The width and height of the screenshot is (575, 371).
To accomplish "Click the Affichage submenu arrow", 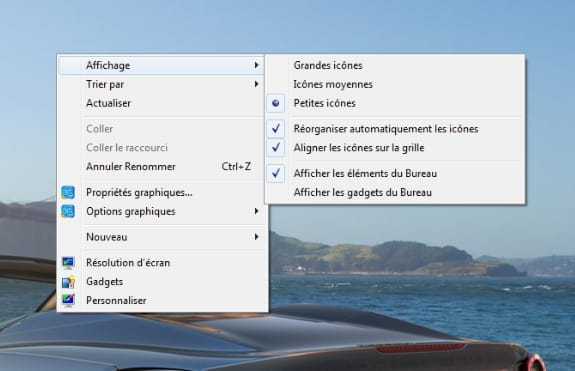I will [x=256, y=65].
